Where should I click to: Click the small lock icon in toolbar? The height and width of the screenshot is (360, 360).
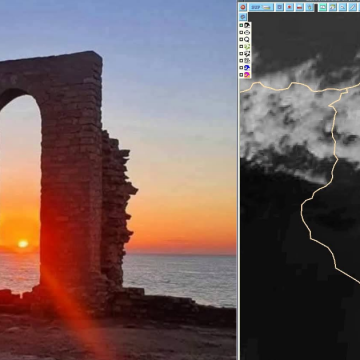(x=310, y=7)
